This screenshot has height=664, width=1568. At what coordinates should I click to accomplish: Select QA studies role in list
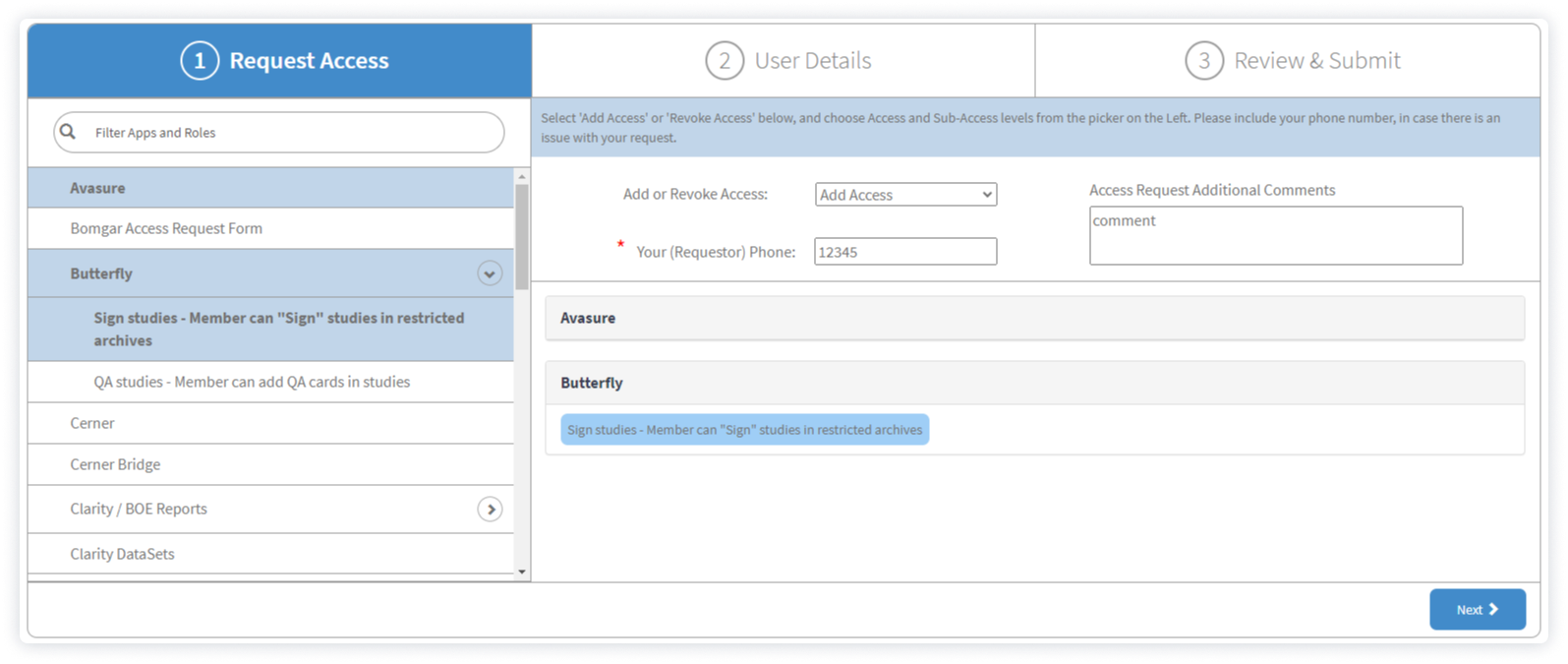[270, 382]
